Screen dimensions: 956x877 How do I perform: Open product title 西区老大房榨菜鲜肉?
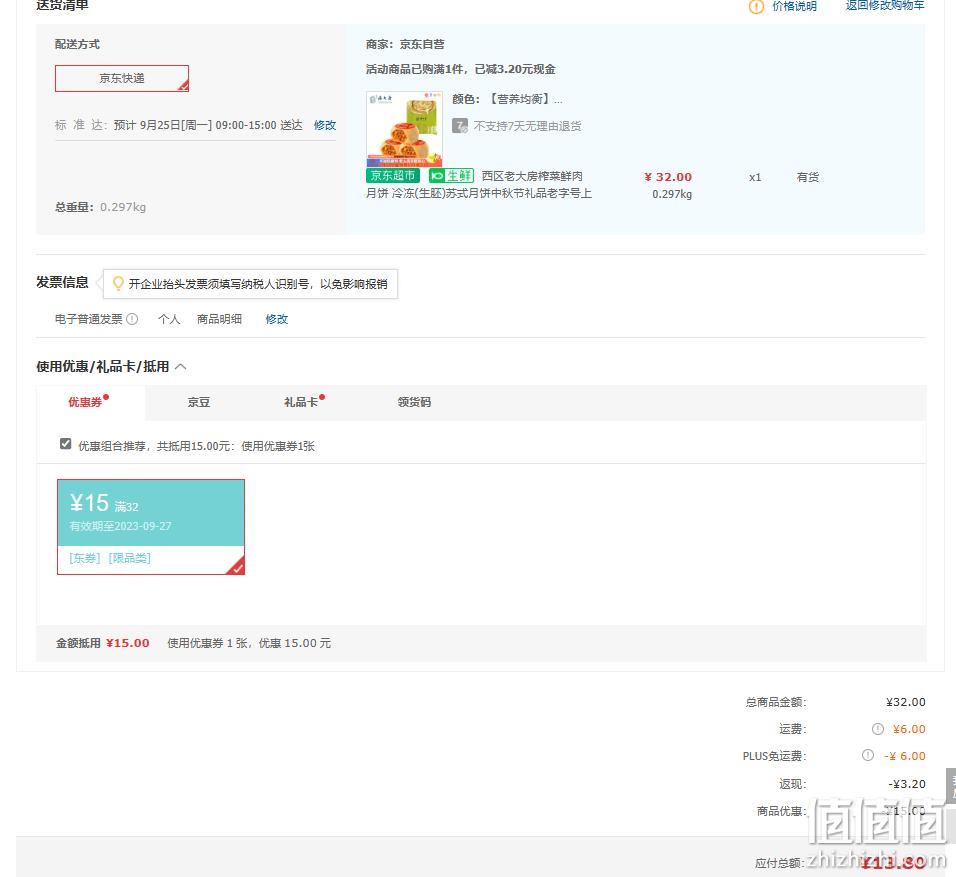coord(532,176)
